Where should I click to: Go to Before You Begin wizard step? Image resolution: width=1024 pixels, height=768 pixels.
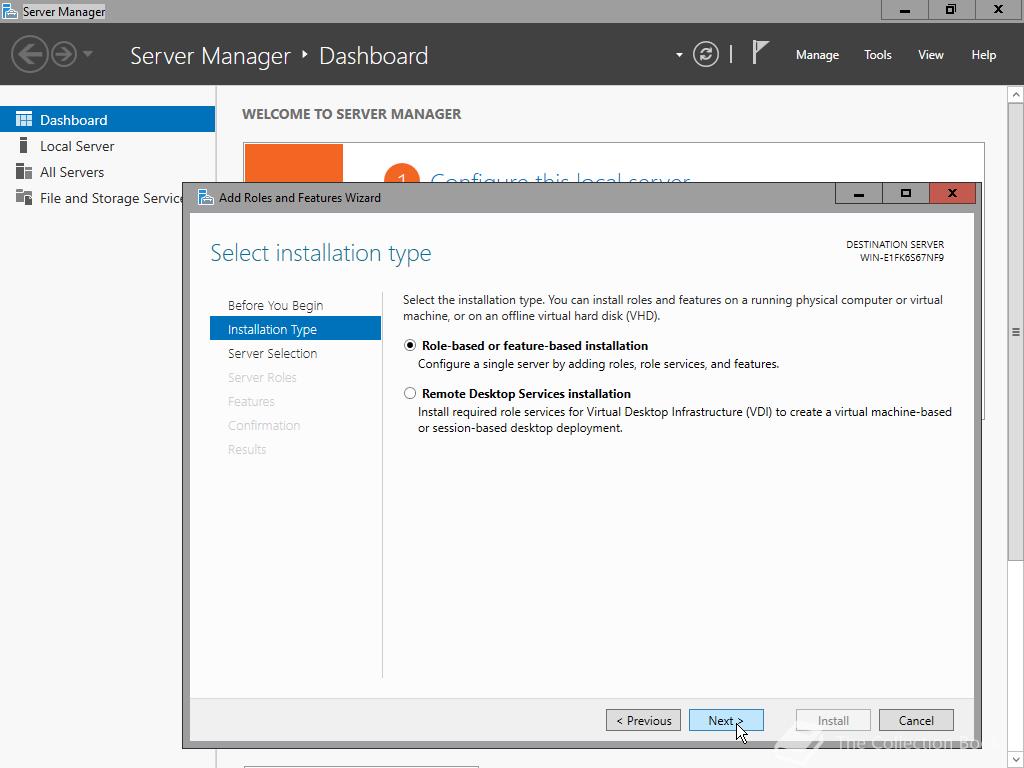click(x=276, y=305)
